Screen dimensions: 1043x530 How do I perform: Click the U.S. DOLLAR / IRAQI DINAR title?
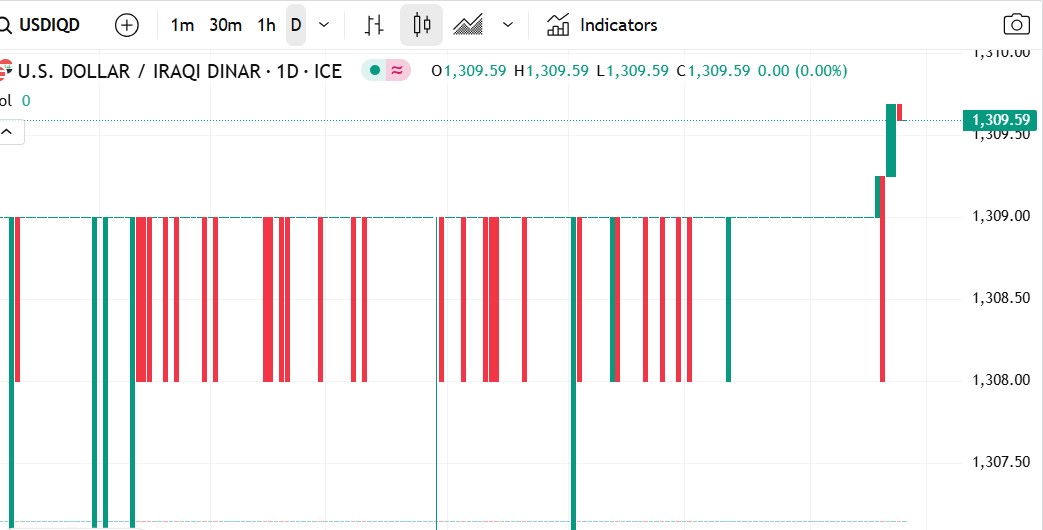(136, 71)
